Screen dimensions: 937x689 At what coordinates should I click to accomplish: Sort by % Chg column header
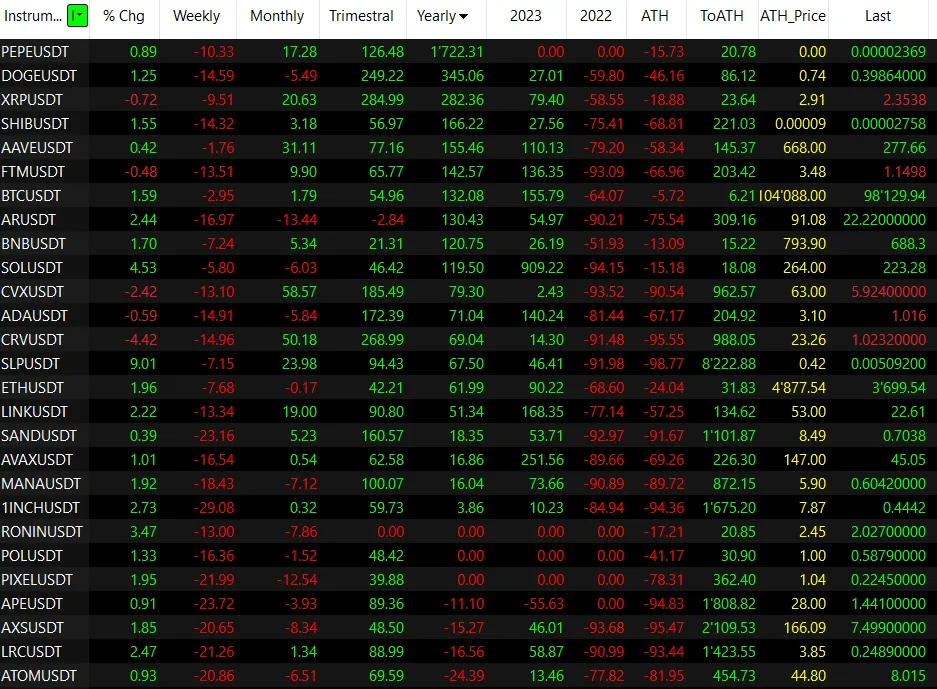[x=124, y=16]
